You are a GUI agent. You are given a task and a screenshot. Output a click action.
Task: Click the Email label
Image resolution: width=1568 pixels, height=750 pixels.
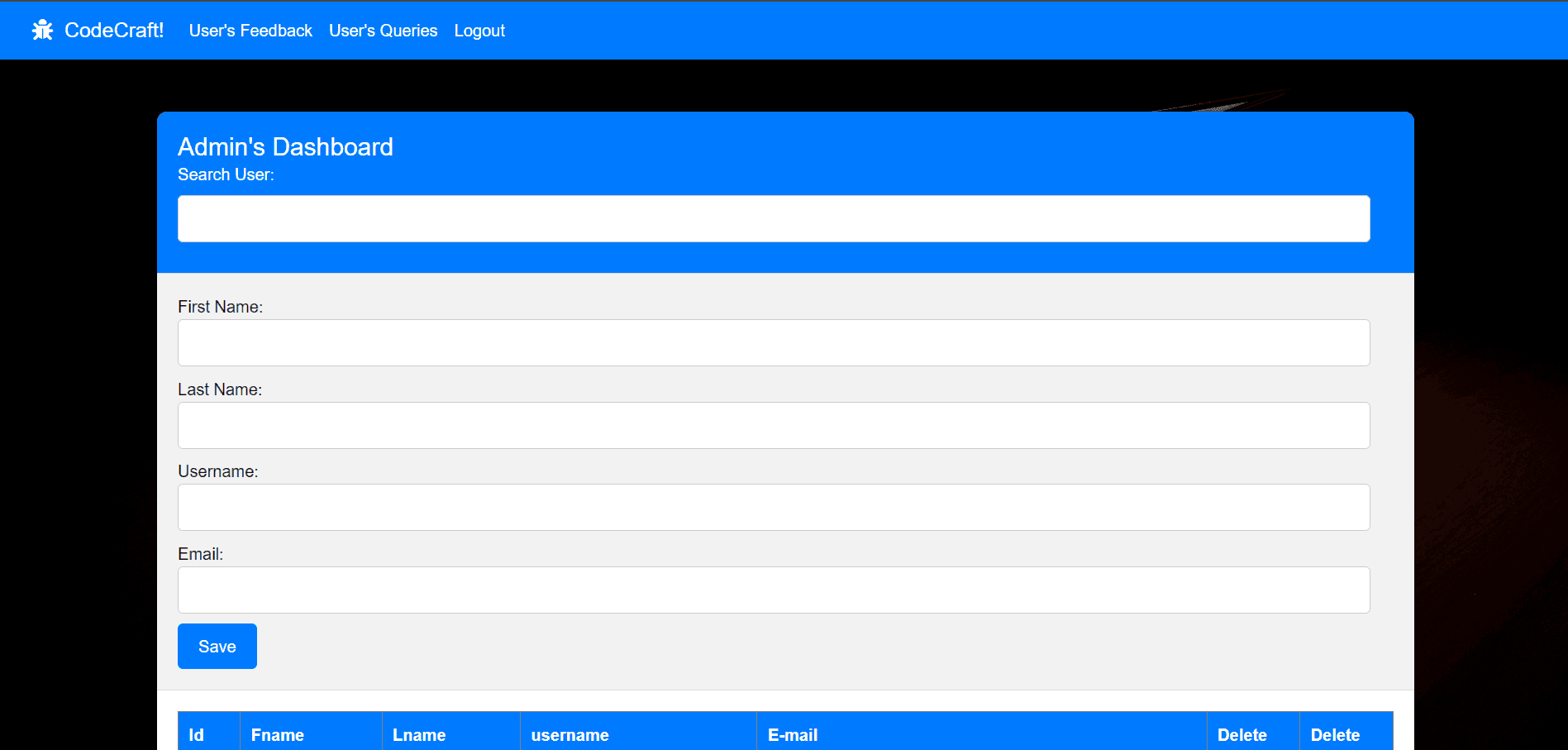click(x=201, y=554)
